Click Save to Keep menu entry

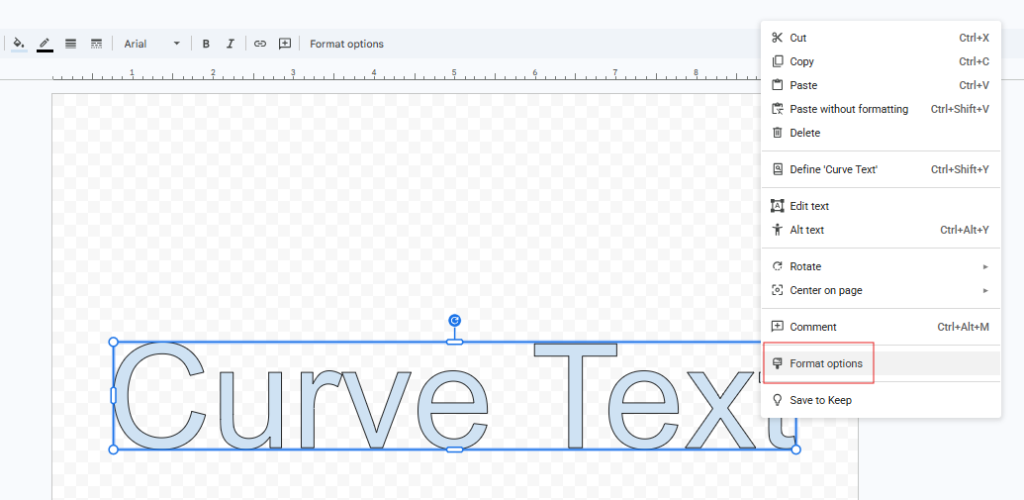[821, 400]
